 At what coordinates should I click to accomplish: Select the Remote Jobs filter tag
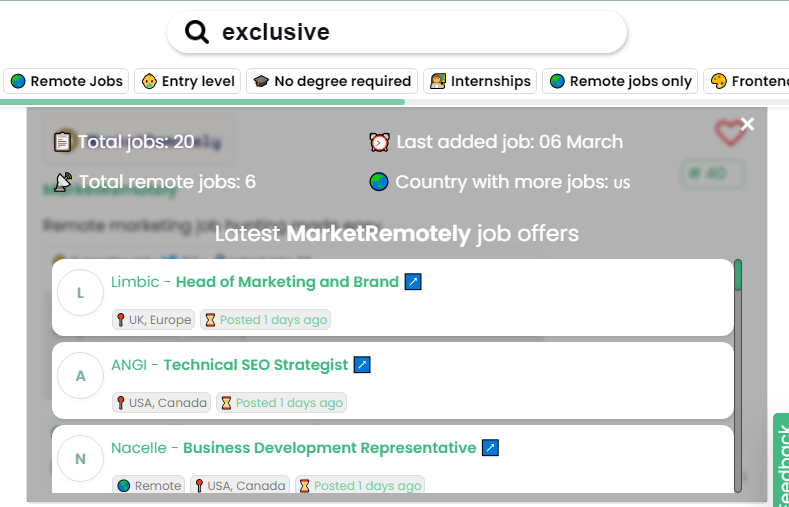point(66,81)
